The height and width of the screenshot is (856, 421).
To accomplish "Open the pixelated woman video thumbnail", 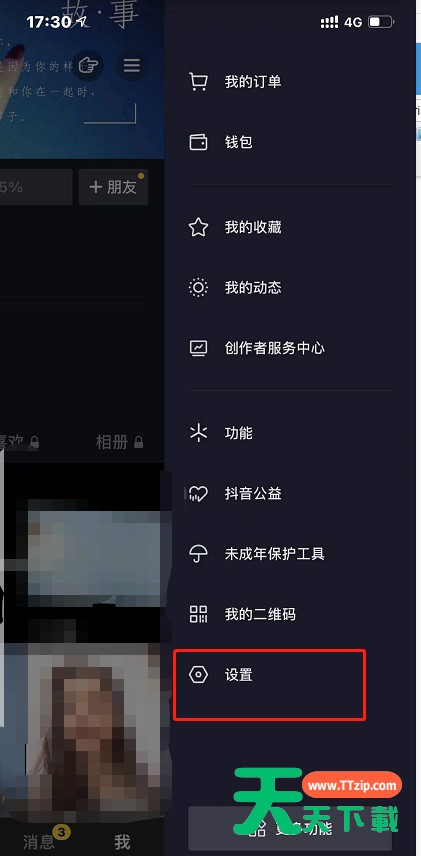I will pyautogui.click(x=87, y=732).
